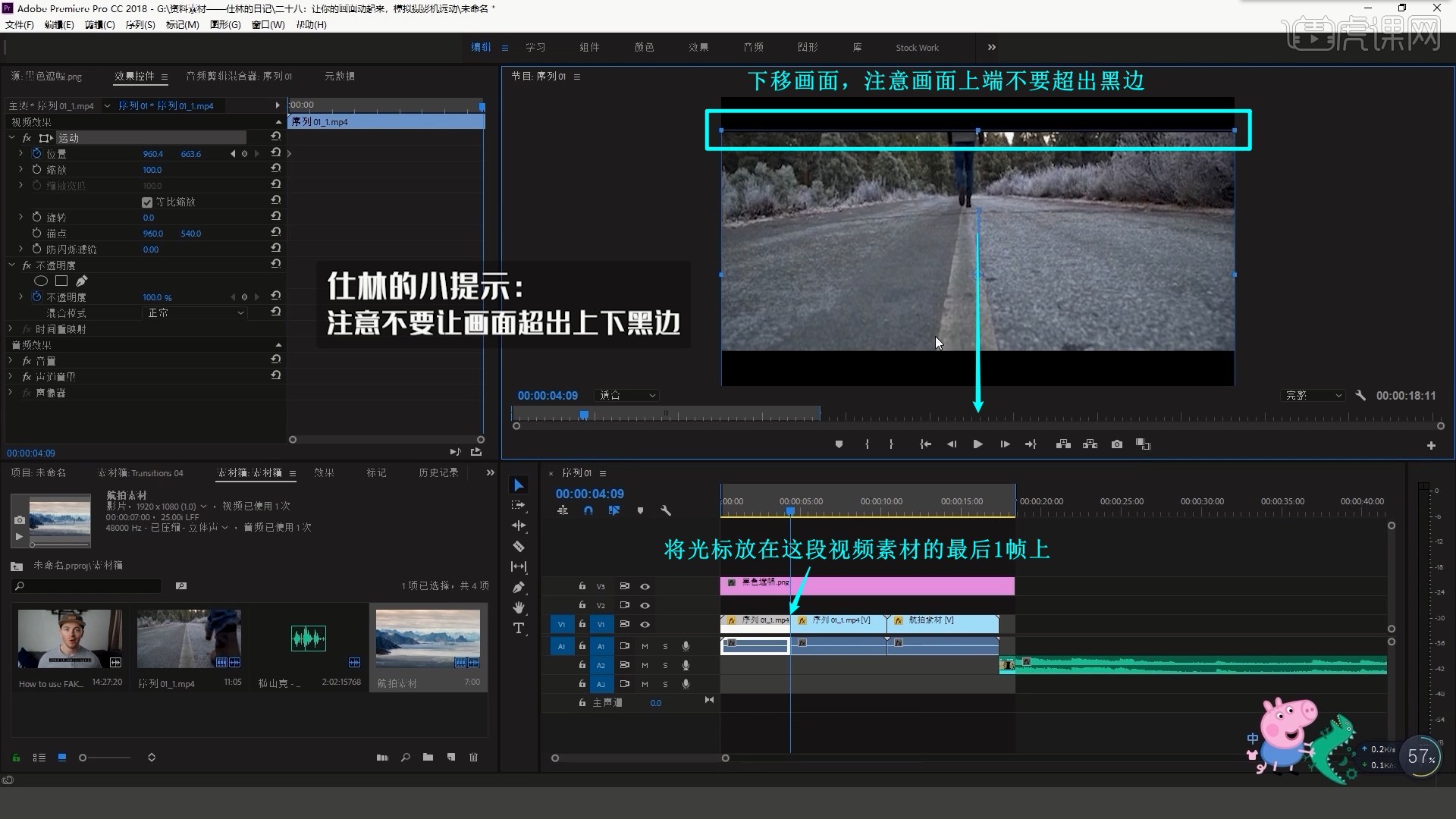Screen dimensions: 1456x819
Task: Open Program monitor wrench settings
Action: coord(1360,396)
